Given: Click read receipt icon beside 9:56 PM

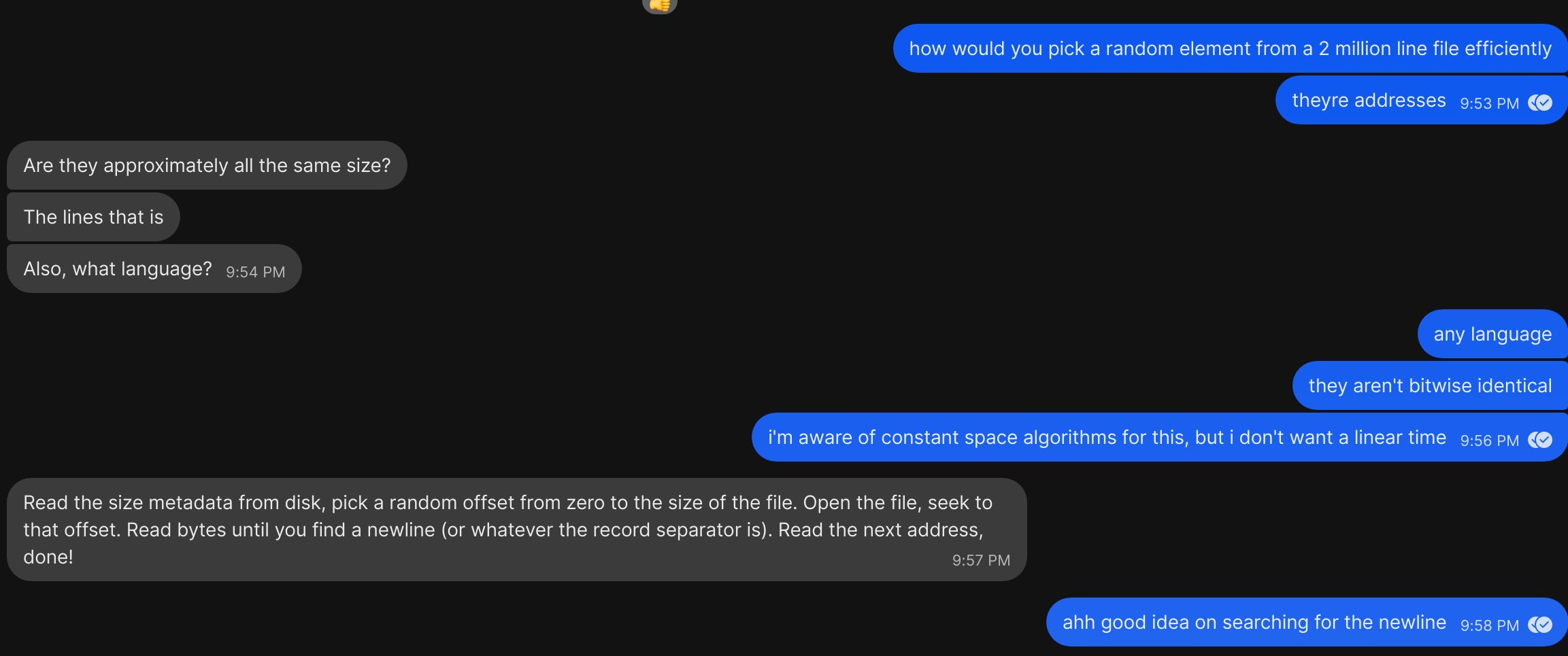Looking at the screenshot, I should click(x=1540, y=440).
